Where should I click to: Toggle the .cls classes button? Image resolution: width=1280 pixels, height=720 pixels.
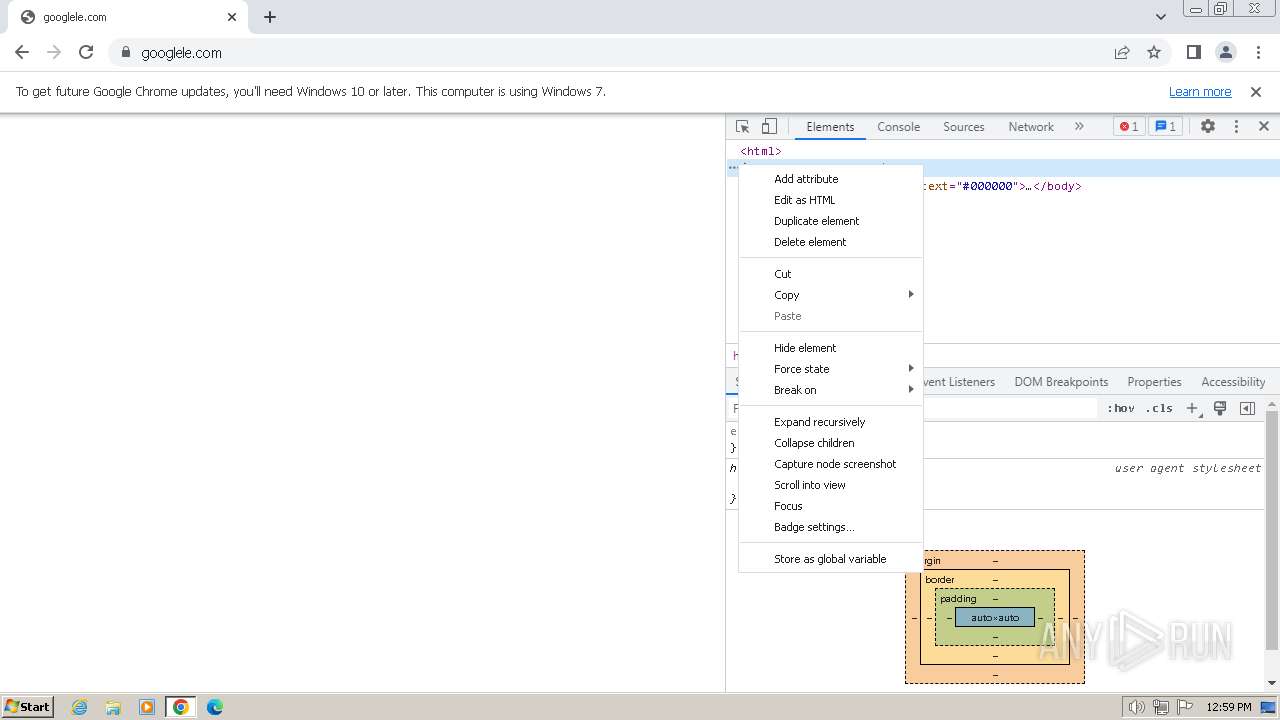click(1159, 408)
